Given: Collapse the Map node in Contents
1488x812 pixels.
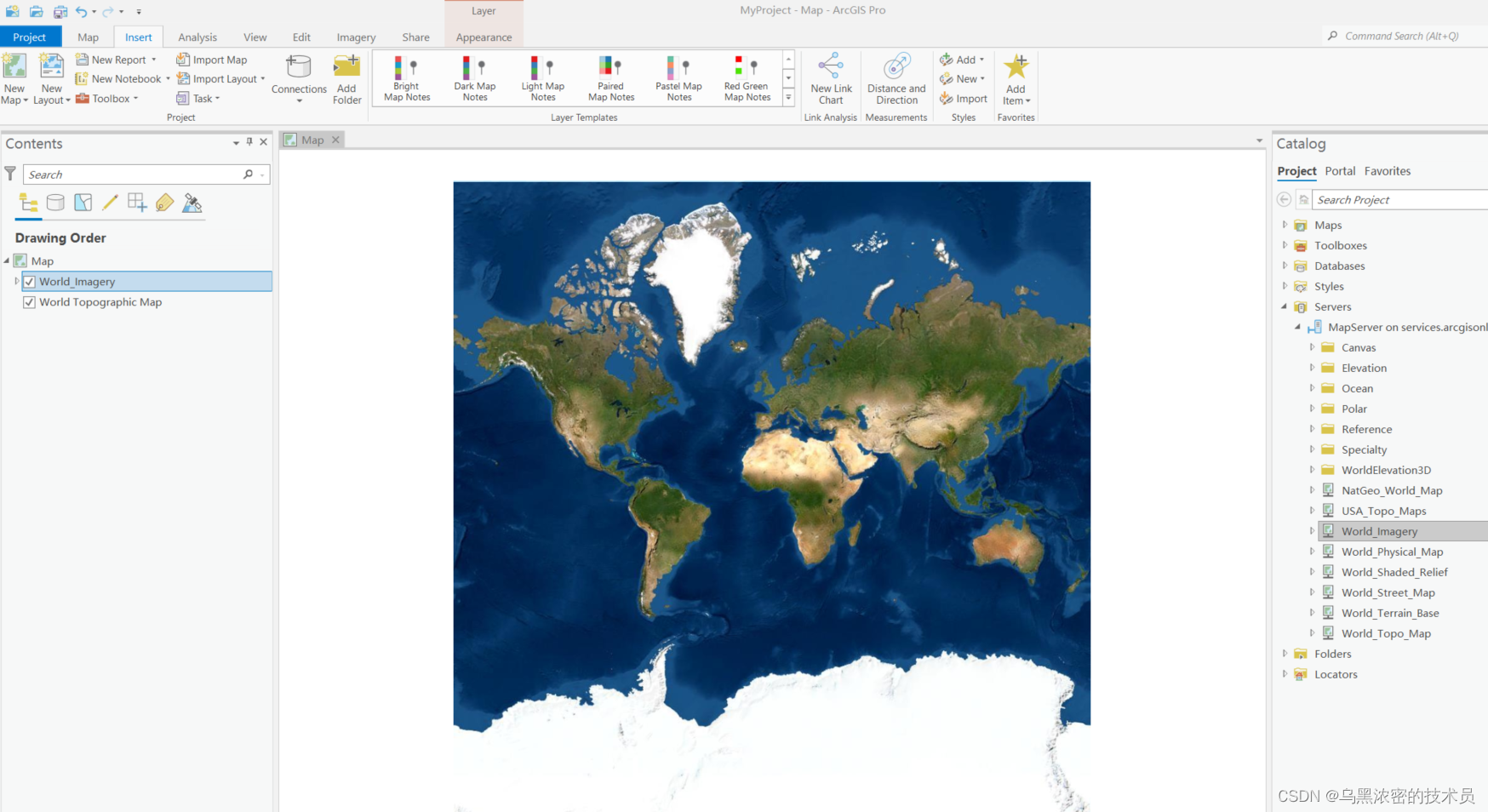Looking at the screenshot, I should (x=7, y=261).
